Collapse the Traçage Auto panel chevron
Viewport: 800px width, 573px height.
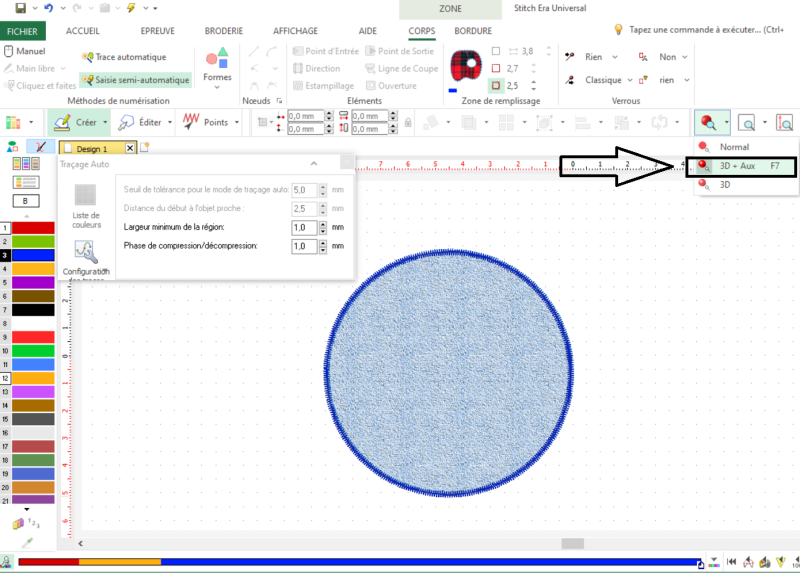click(x=314, y=163)
